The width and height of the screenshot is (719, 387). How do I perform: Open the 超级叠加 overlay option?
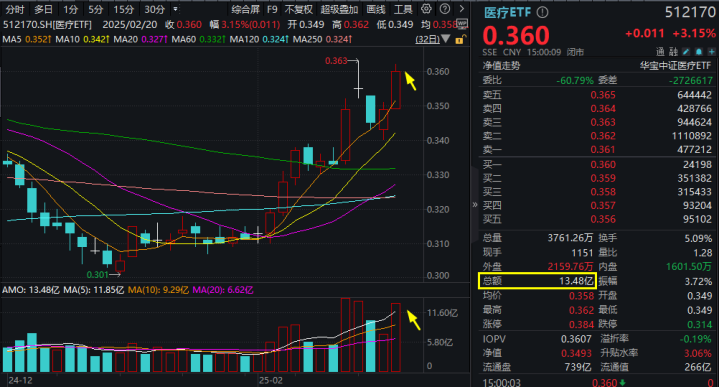coord(339,9)
